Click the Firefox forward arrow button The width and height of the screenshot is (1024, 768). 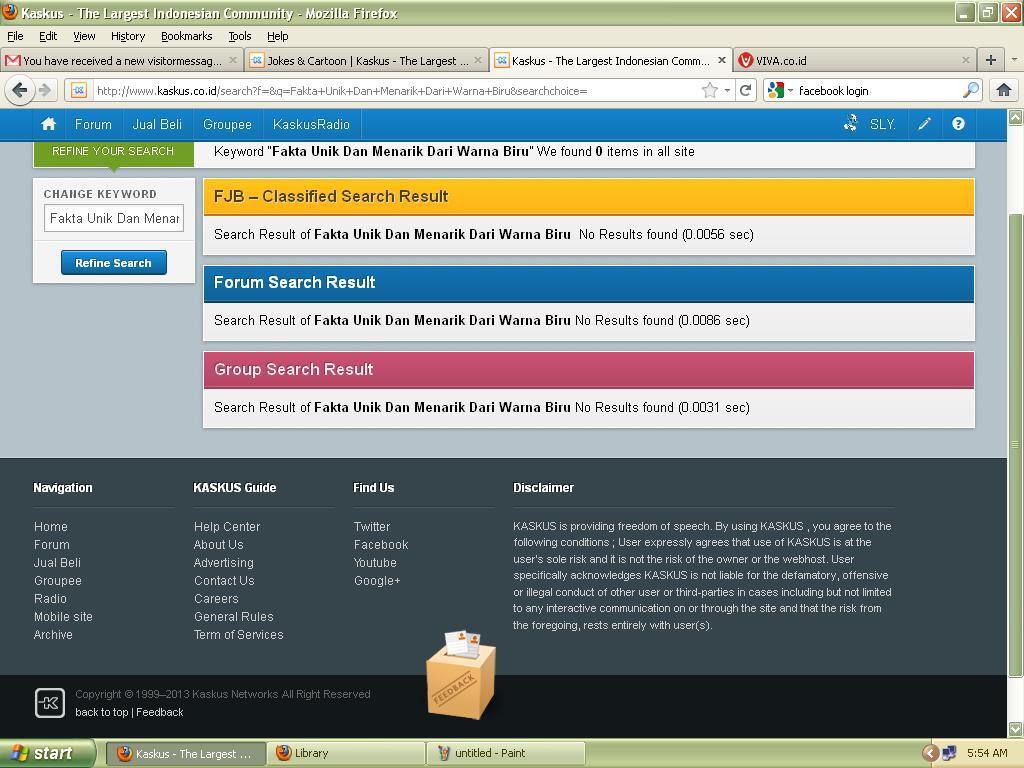(x=44, y=90)
